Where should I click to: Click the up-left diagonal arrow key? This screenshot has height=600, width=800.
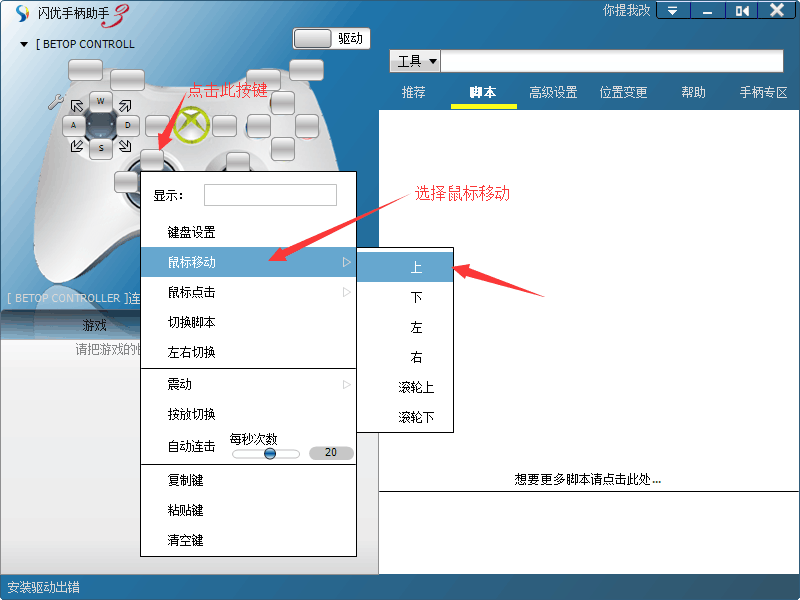coord(77,106)
